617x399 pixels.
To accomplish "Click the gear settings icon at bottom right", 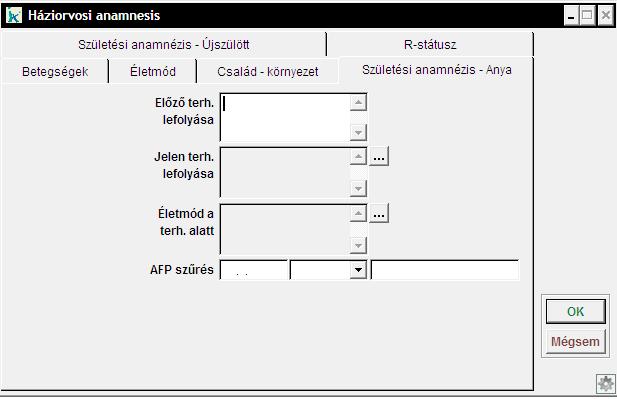I will pos(606,384).
